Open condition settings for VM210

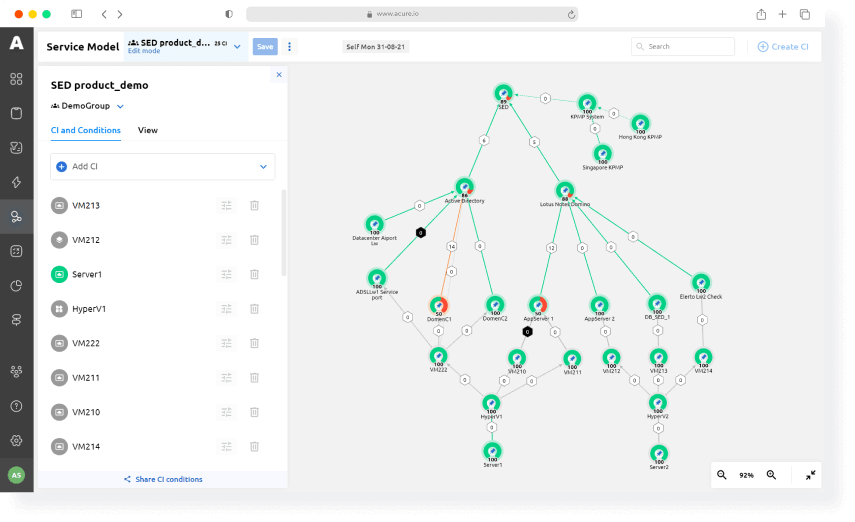tap(226, 412)
